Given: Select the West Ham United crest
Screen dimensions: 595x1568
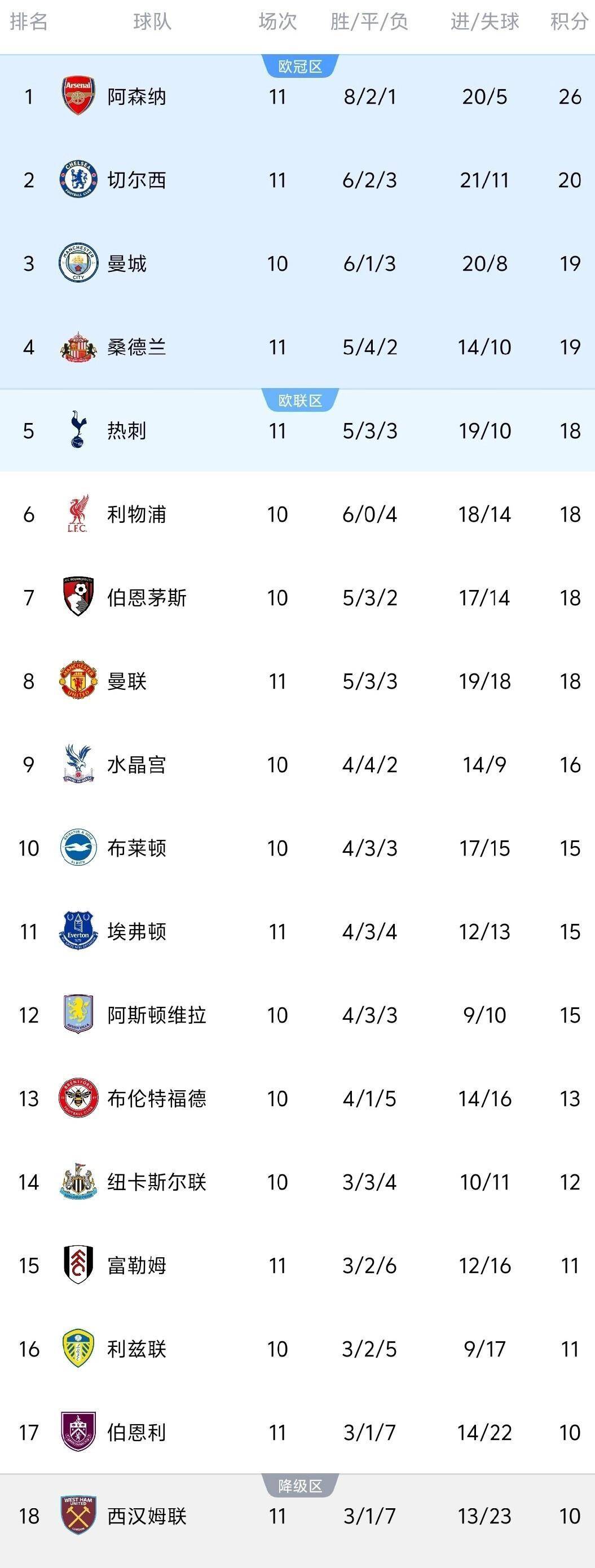Looking at the screenshot, I should tap(78, 1515).
